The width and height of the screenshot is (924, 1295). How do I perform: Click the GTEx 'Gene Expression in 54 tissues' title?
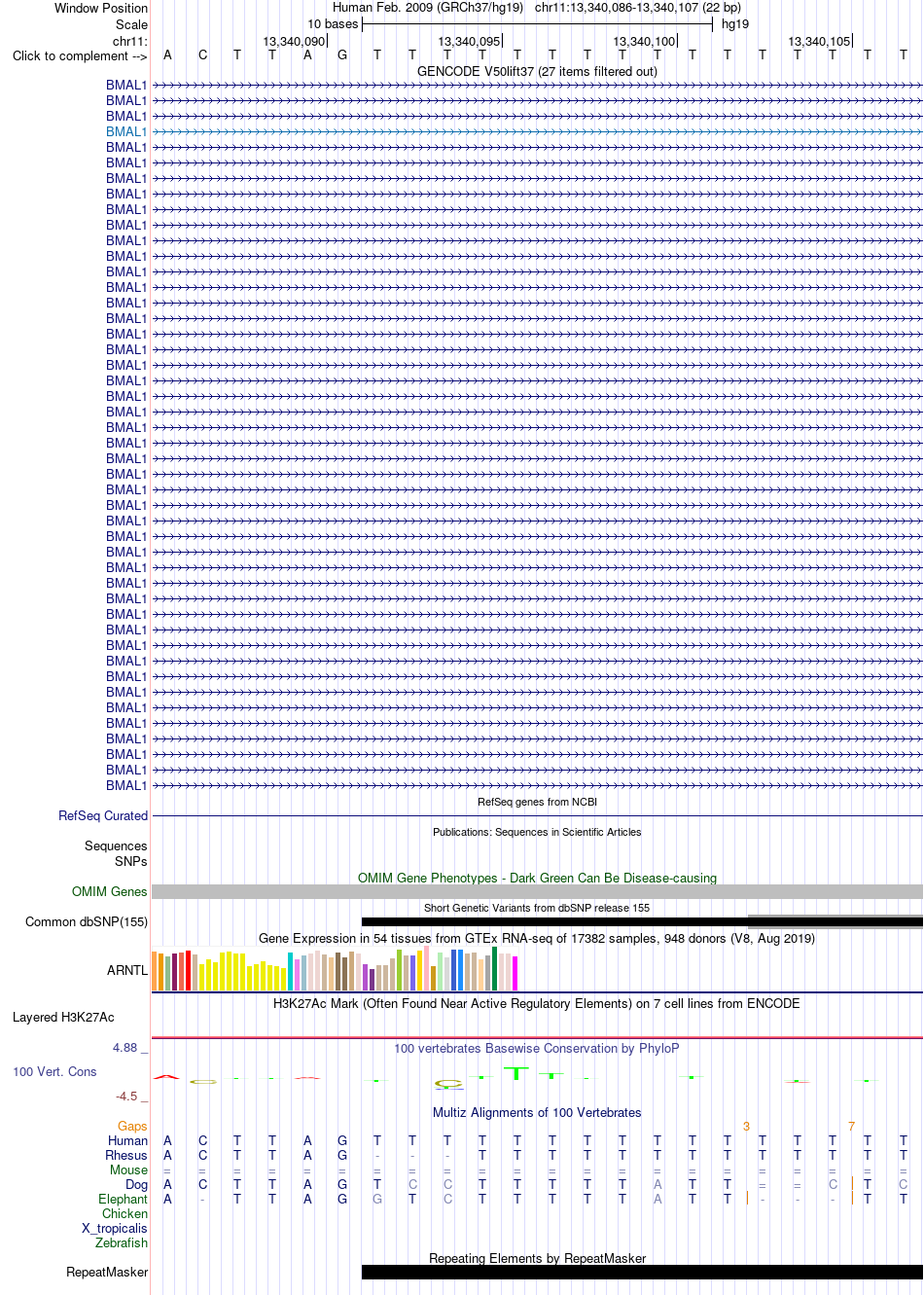(x=537, y=938)
